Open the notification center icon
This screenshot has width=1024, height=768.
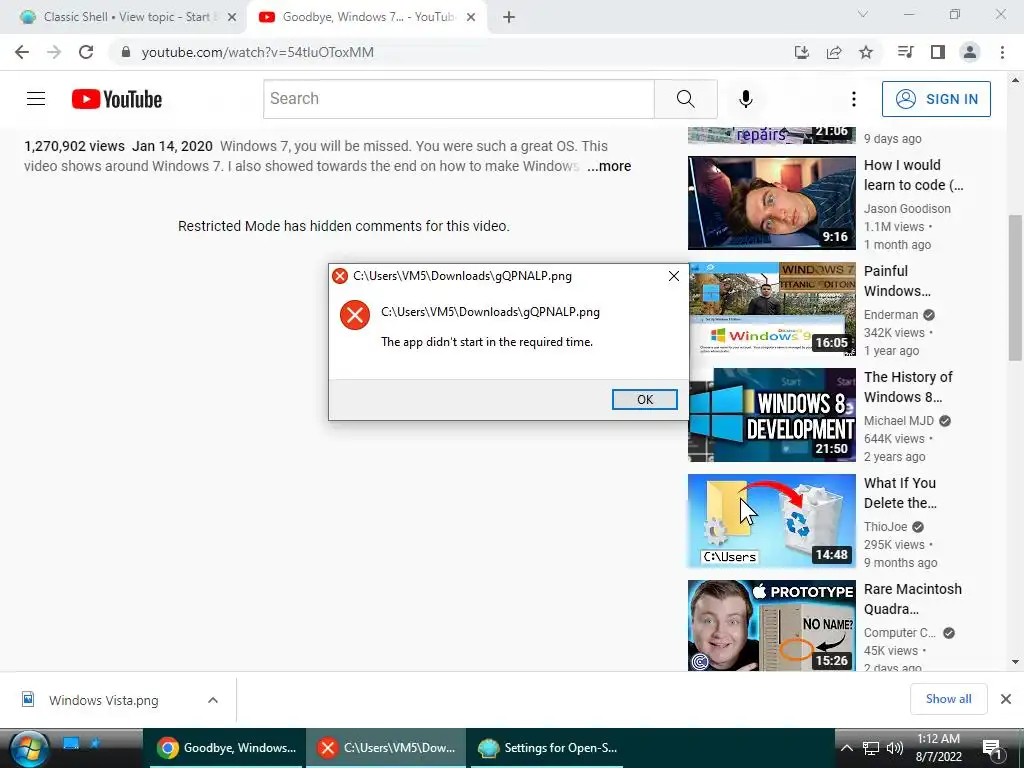tap(993, 749)
